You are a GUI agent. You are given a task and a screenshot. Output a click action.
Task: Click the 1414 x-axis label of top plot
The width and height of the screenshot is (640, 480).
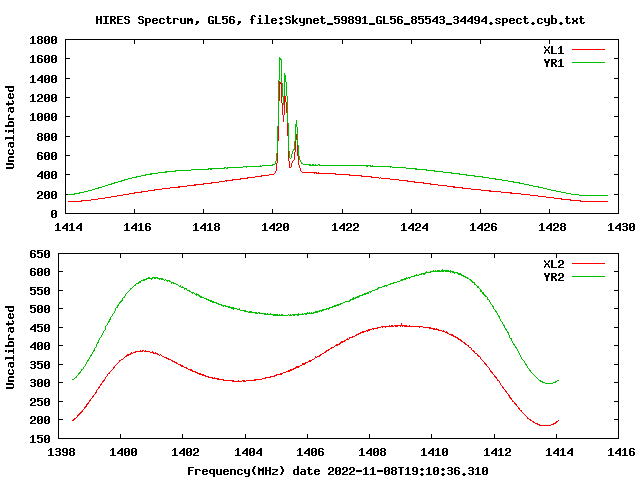coord(68,227)
